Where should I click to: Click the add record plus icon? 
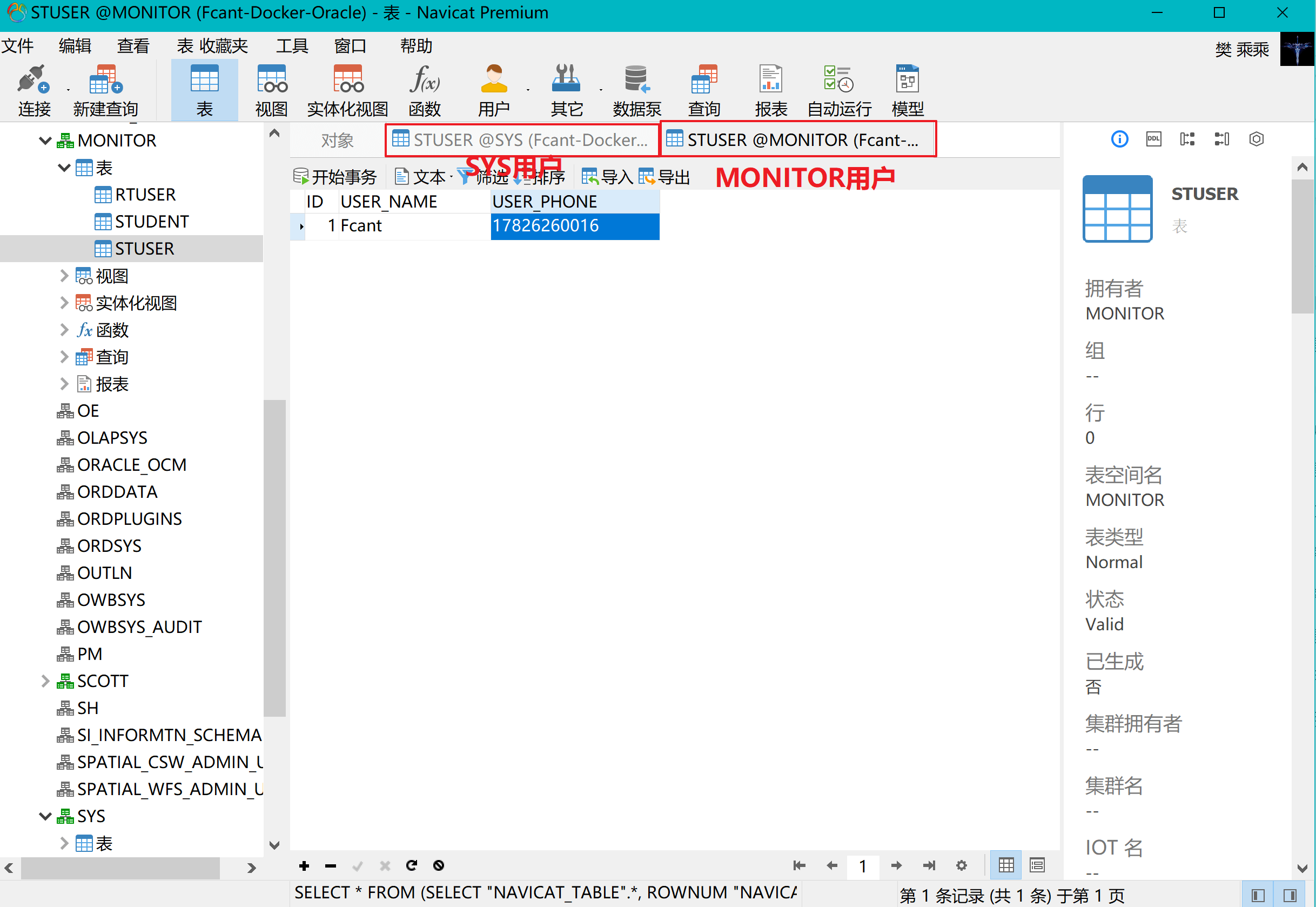(304, 865)
